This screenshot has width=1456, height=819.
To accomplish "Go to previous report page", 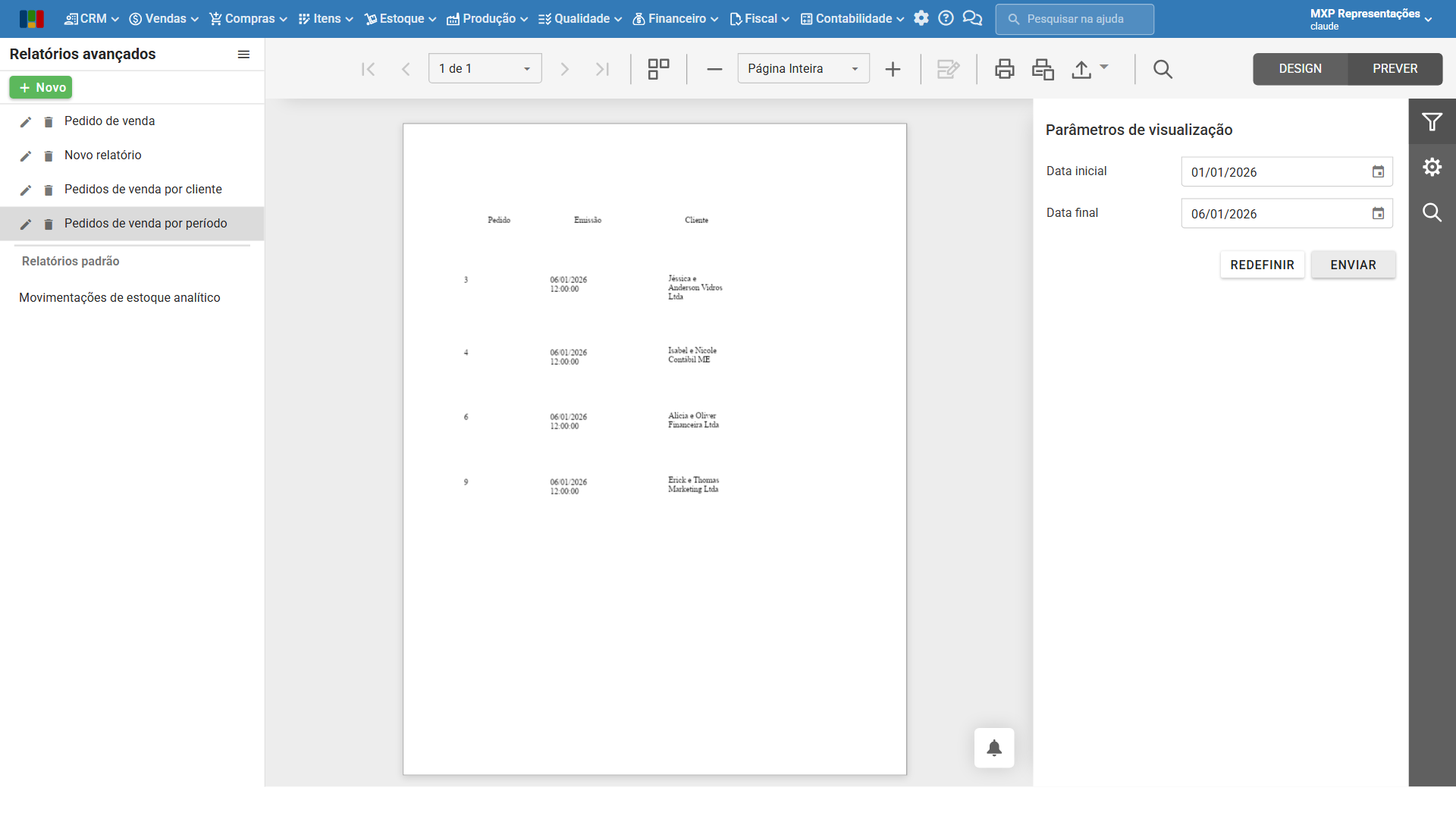I will (406, 69).
